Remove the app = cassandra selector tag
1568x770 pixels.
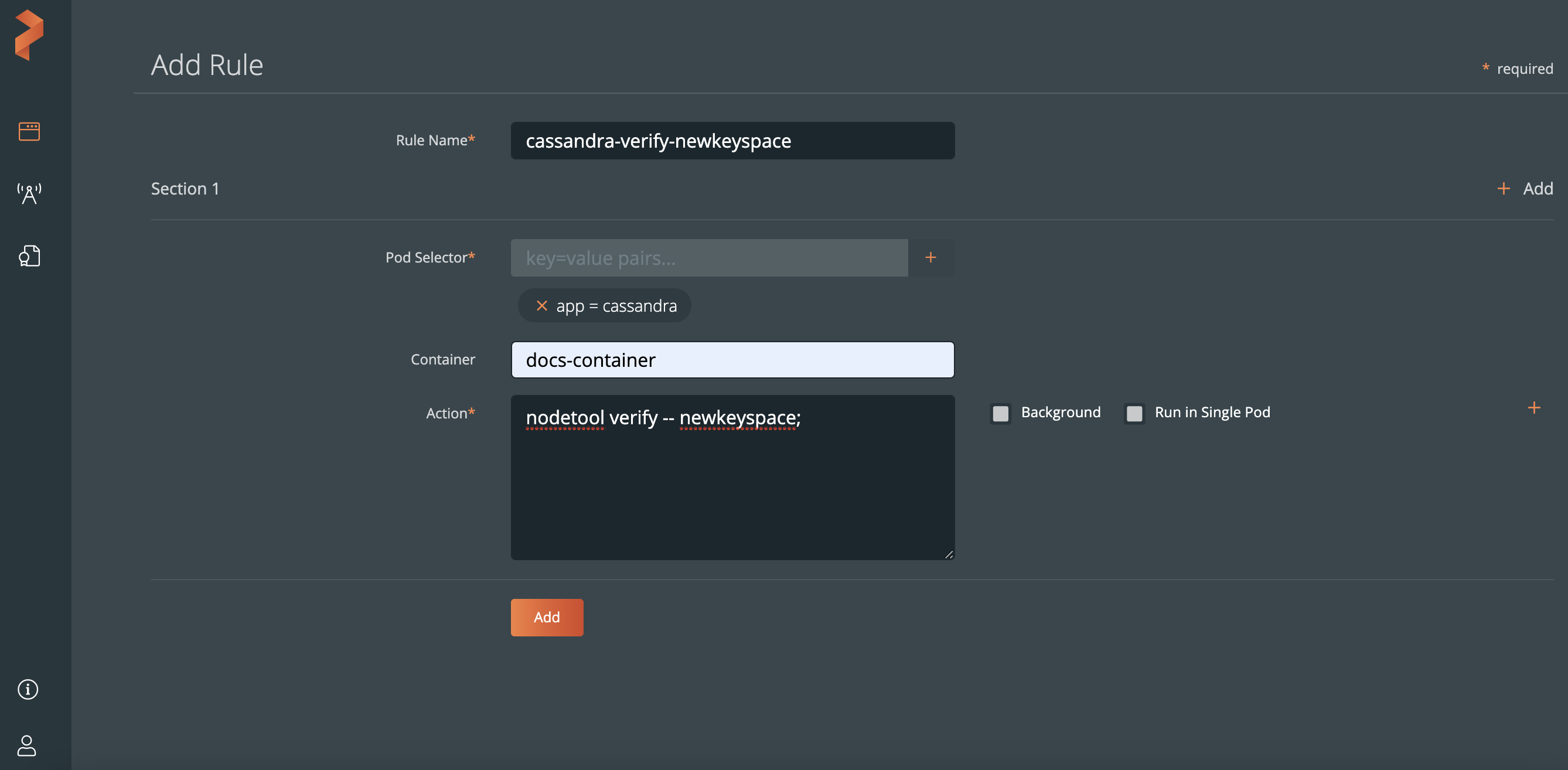coord(541,305)
